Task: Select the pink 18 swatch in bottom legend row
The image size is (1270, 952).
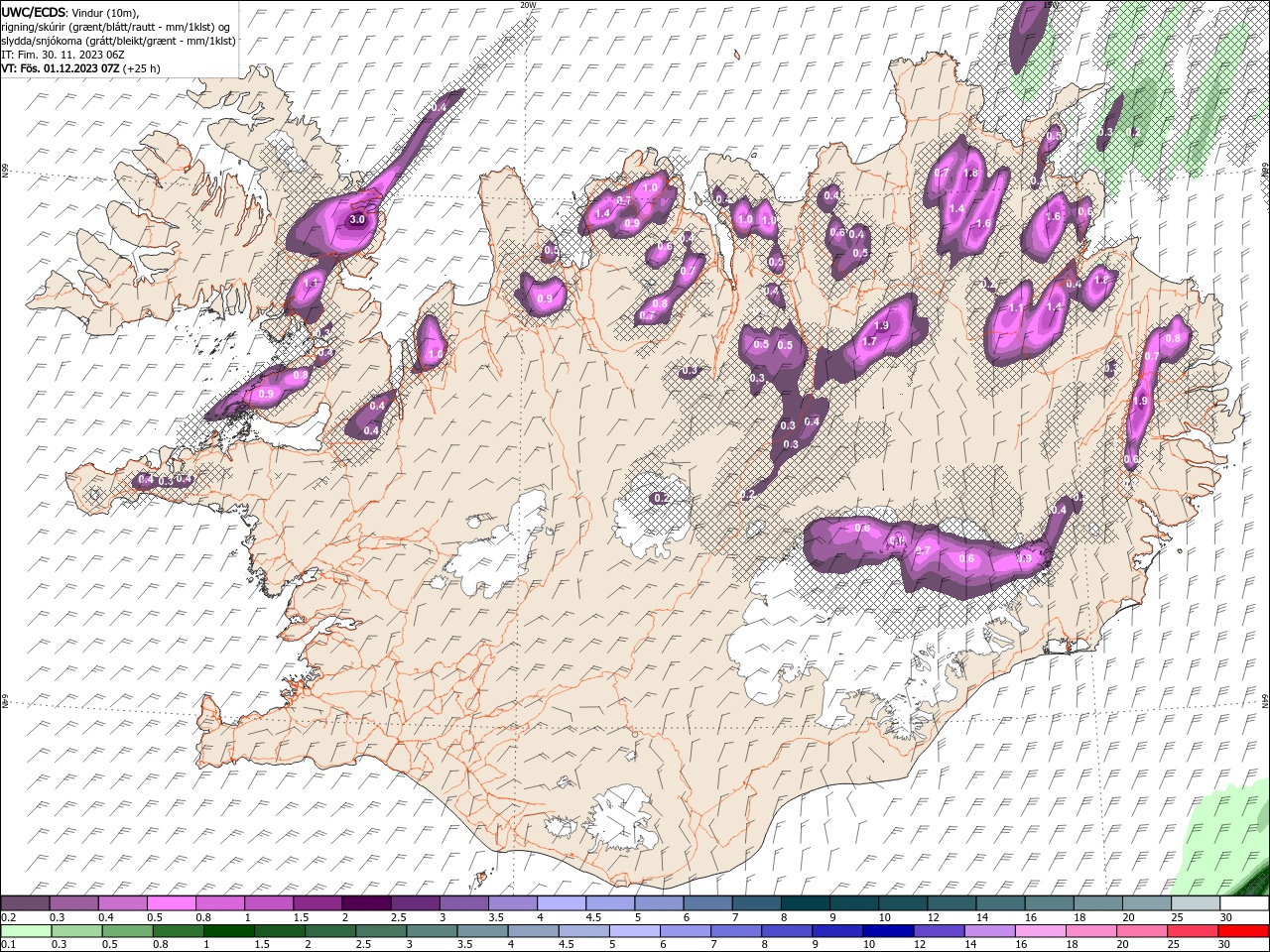Action: click(x=1090, y=931)
